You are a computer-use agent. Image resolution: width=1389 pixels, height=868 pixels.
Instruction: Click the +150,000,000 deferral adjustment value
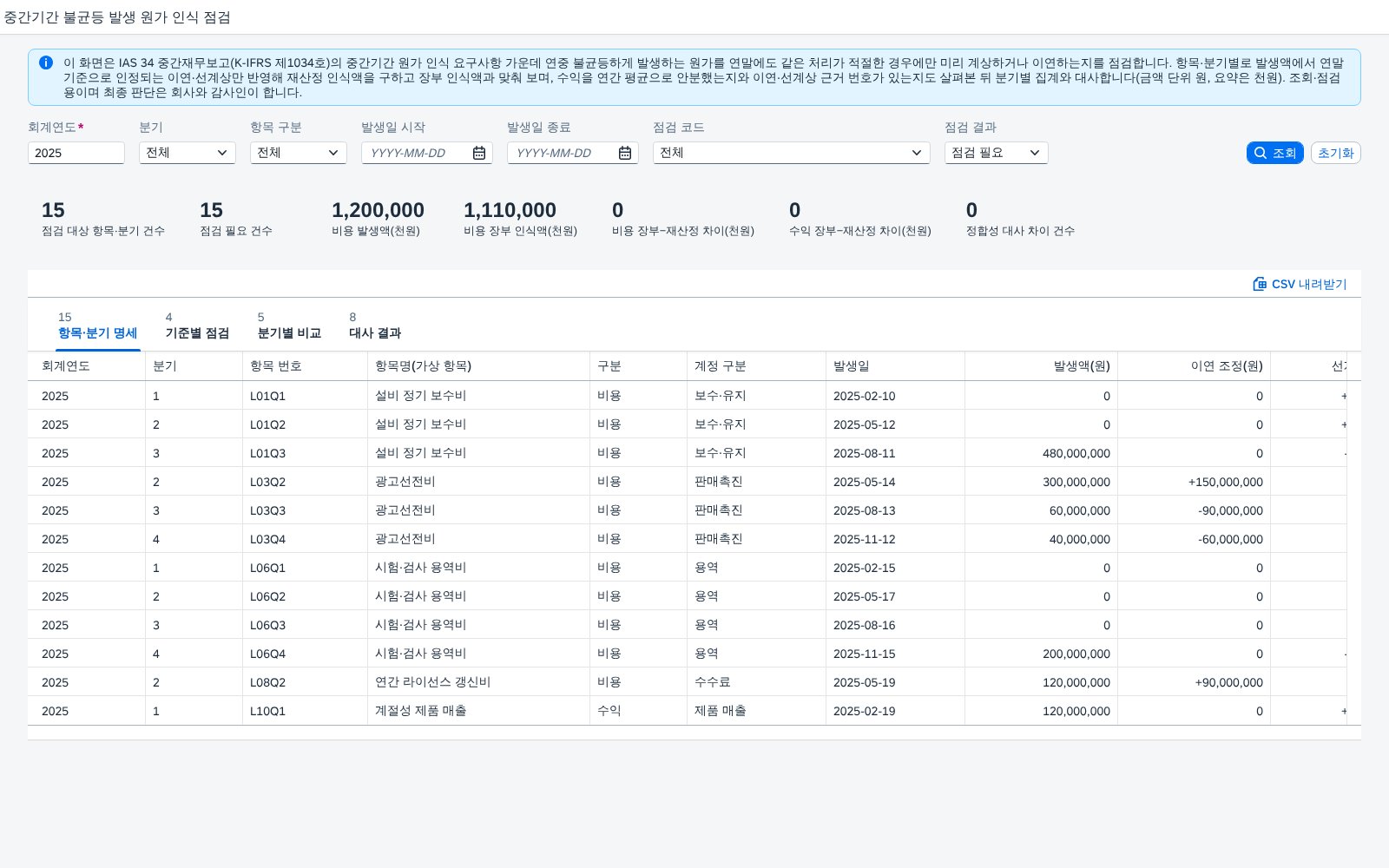click(1226, 482)
